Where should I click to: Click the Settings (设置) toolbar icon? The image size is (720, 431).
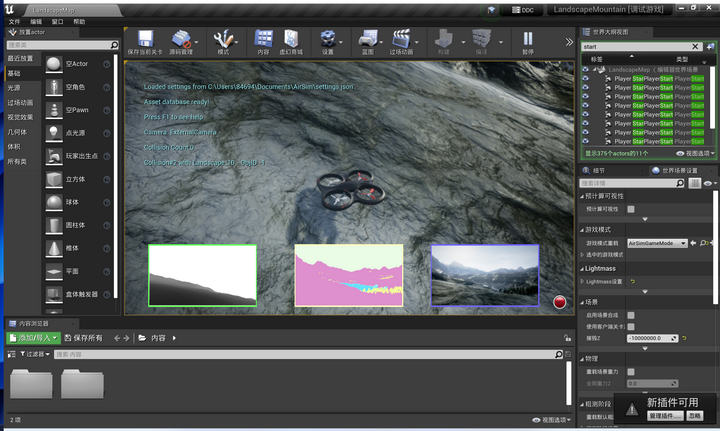click(328, 38)
